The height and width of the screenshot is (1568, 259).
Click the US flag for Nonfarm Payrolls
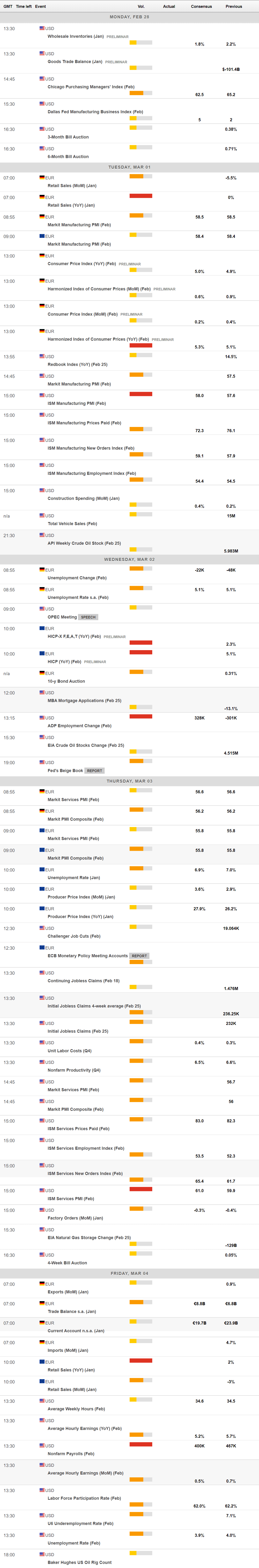pyautogui.click(x=42, y=1445)
